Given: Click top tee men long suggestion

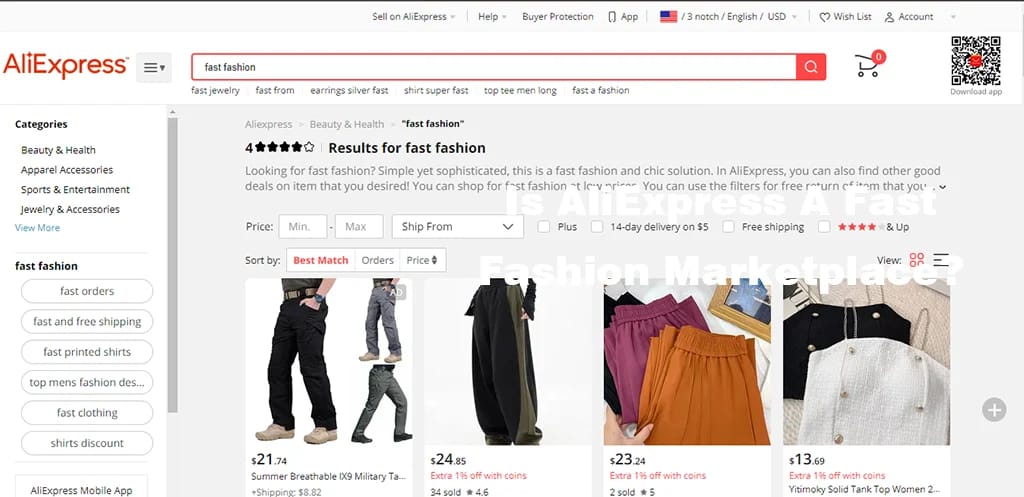Looking at the screenshot, I should coord(520,91).
